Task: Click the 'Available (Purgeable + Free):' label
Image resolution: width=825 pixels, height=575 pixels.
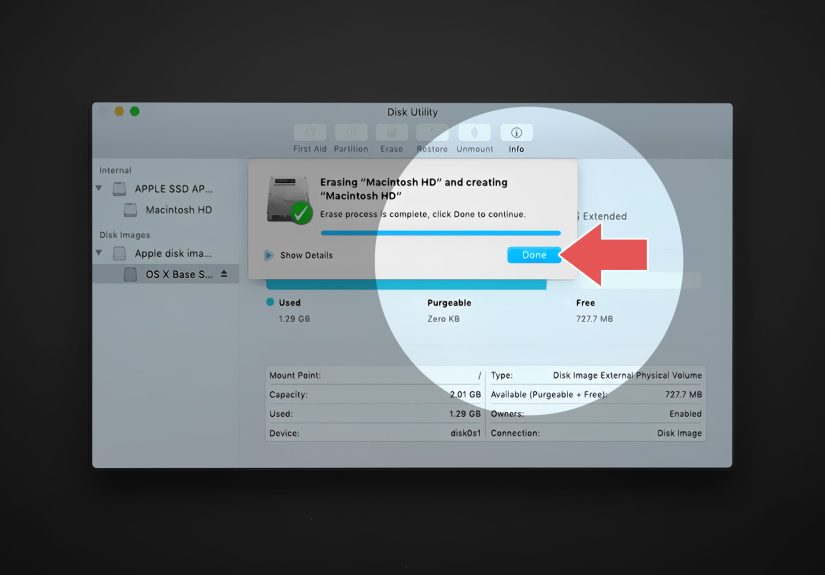Action: (x=549, y=395)
